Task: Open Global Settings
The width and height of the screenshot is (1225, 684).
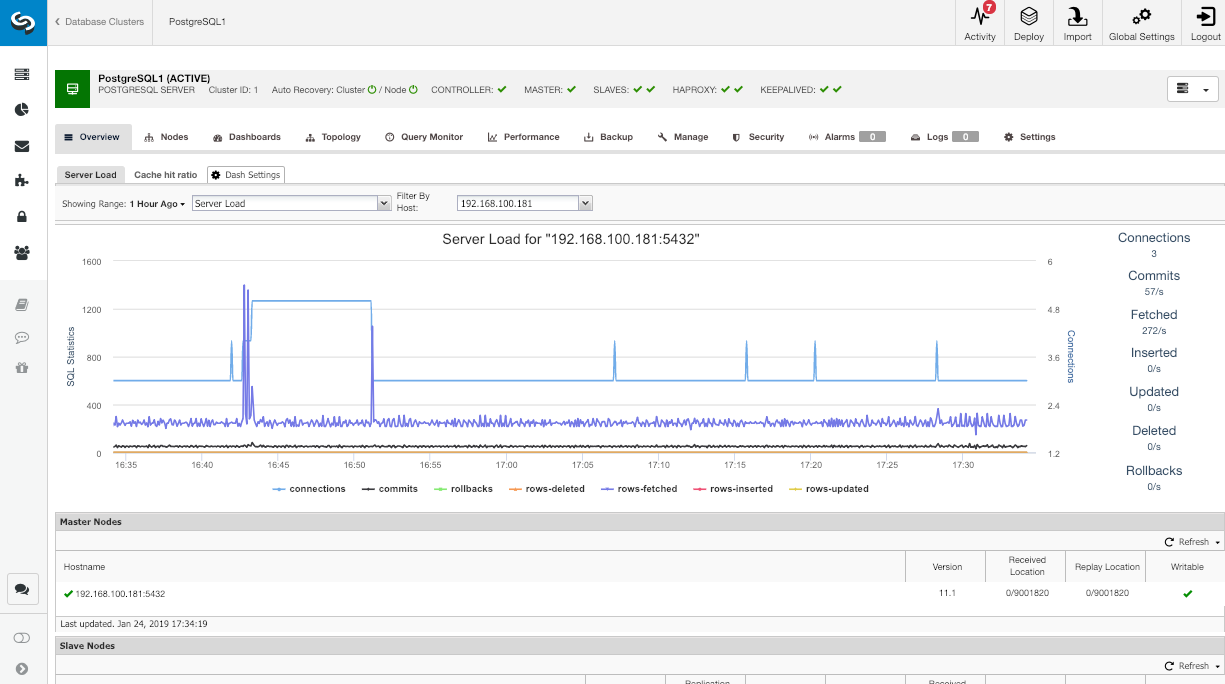Action: tap(1141, 23)
